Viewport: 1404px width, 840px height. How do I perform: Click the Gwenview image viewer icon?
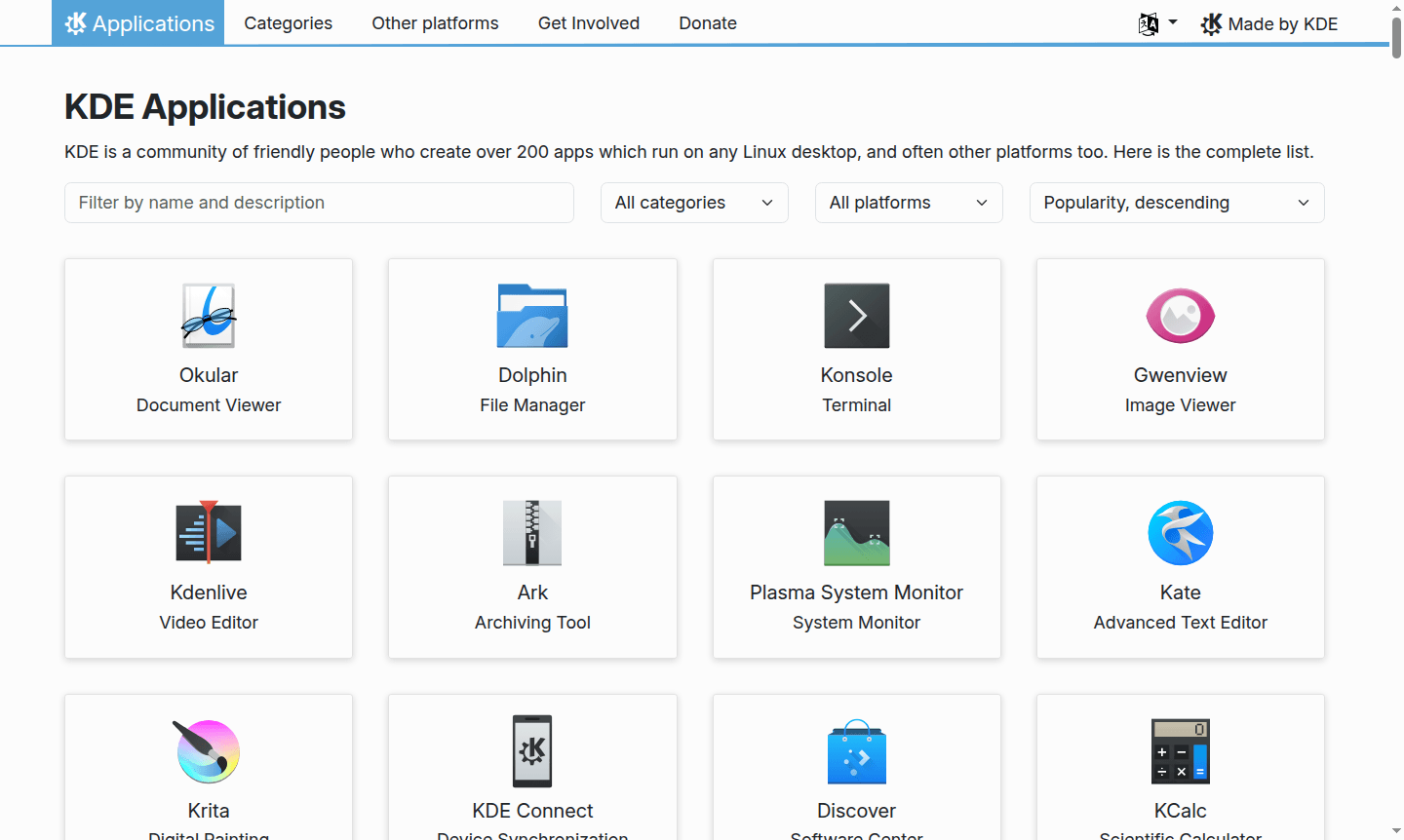tap(1180, 316)
